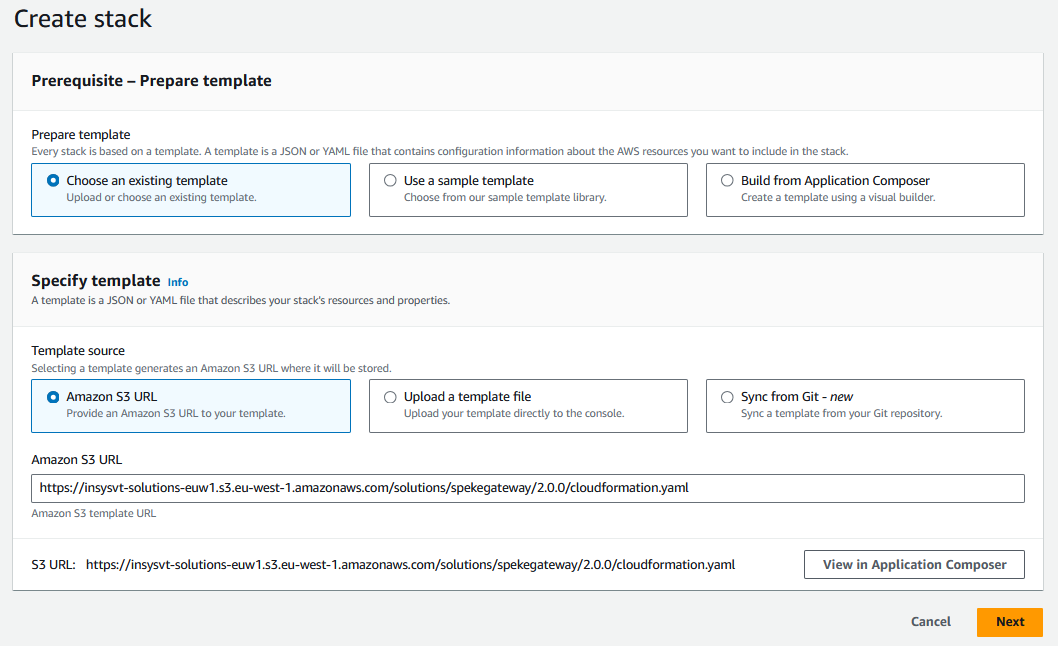1058x646 pixels.
Task: Click the View in Application Composer button
Action: [913, 564]
